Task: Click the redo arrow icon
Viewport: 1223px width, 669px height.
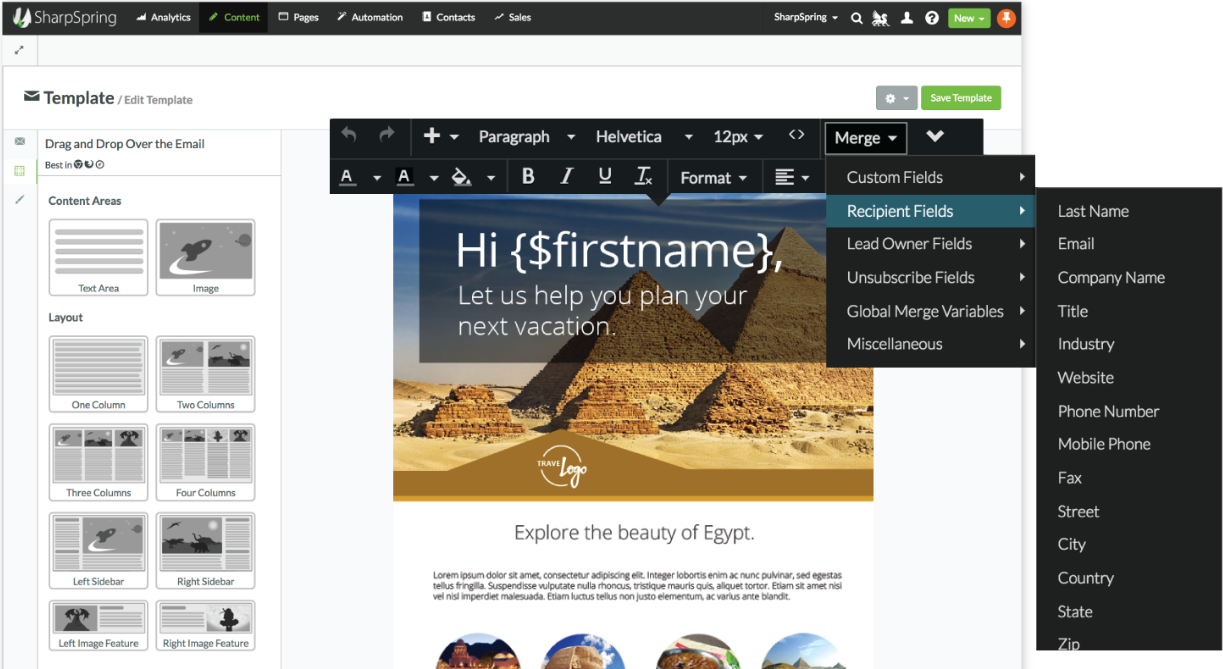Action: coord(387,135)
